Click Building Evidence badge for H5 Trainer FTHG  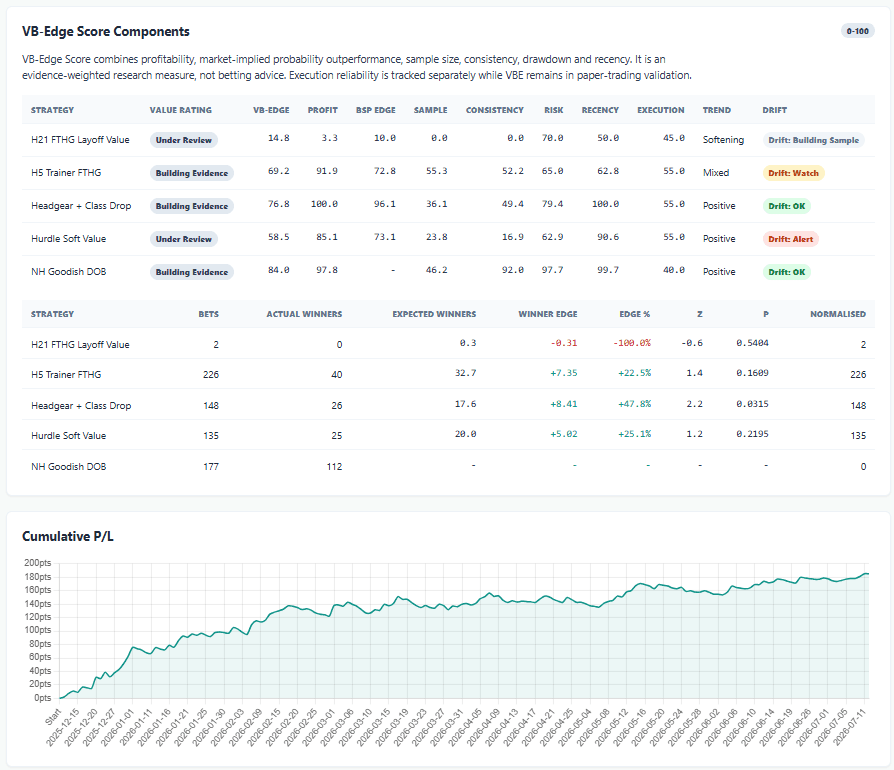(192, 173)
